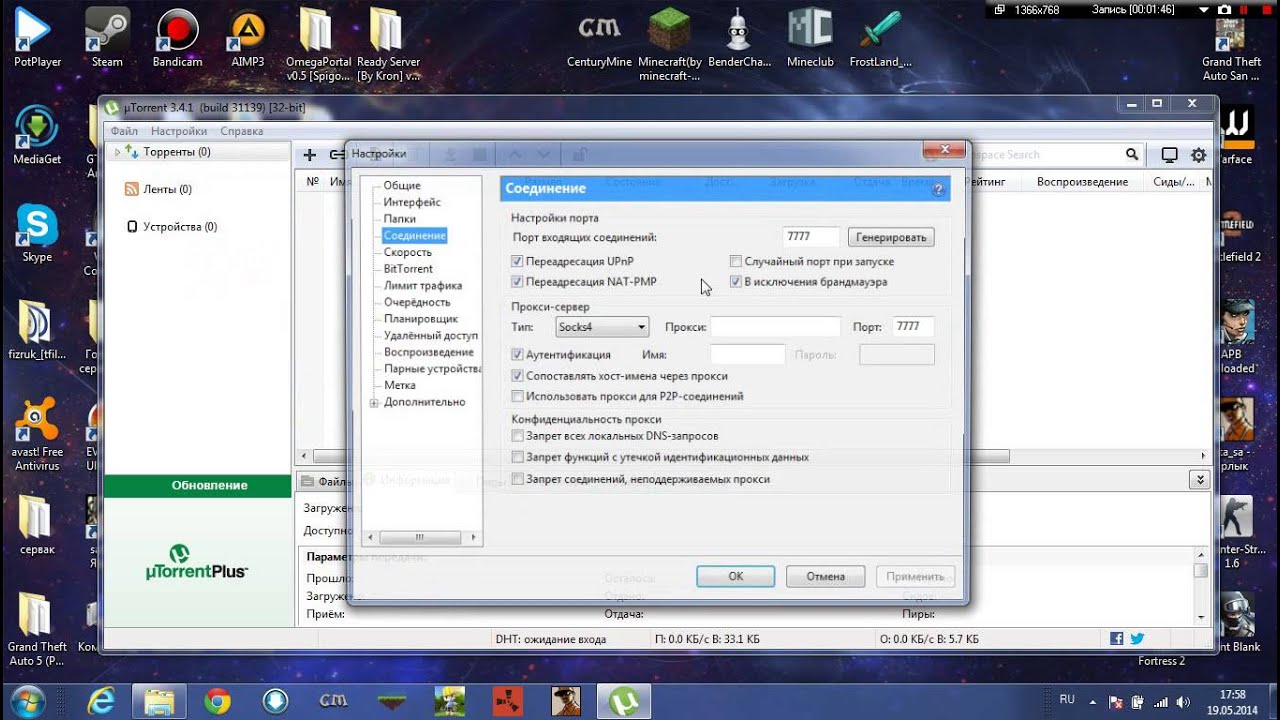Click the add torrent plus icon
This screenshot has width=1280, height=720.
(x=310, y=155)
